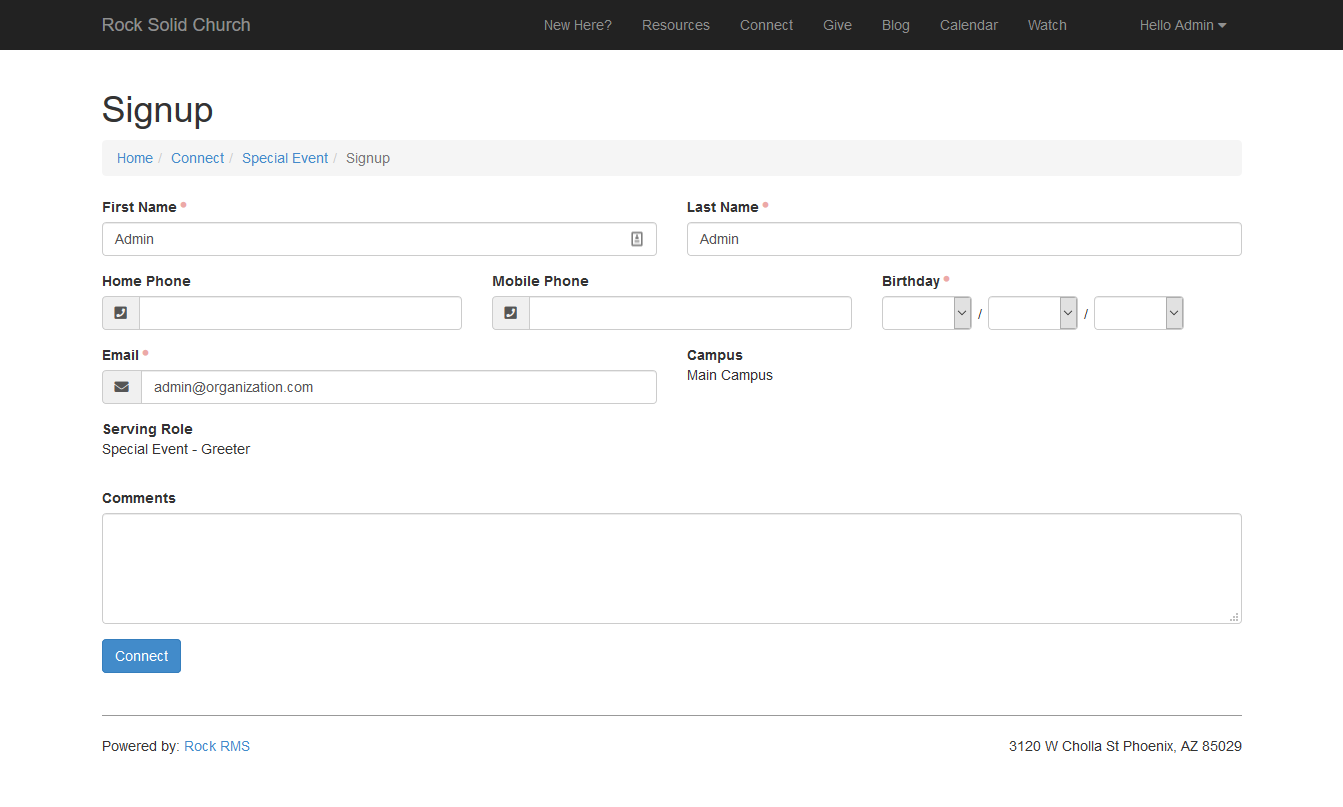Open the Give page from navigation
Viewport: 1343px width, 807px height.
[x=837, y=24]
